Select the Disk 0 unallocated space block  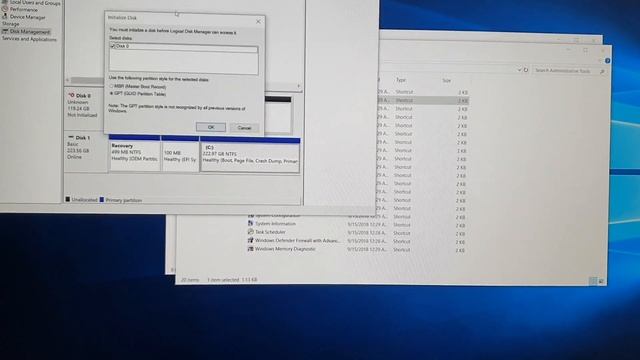tap(278, 115)
